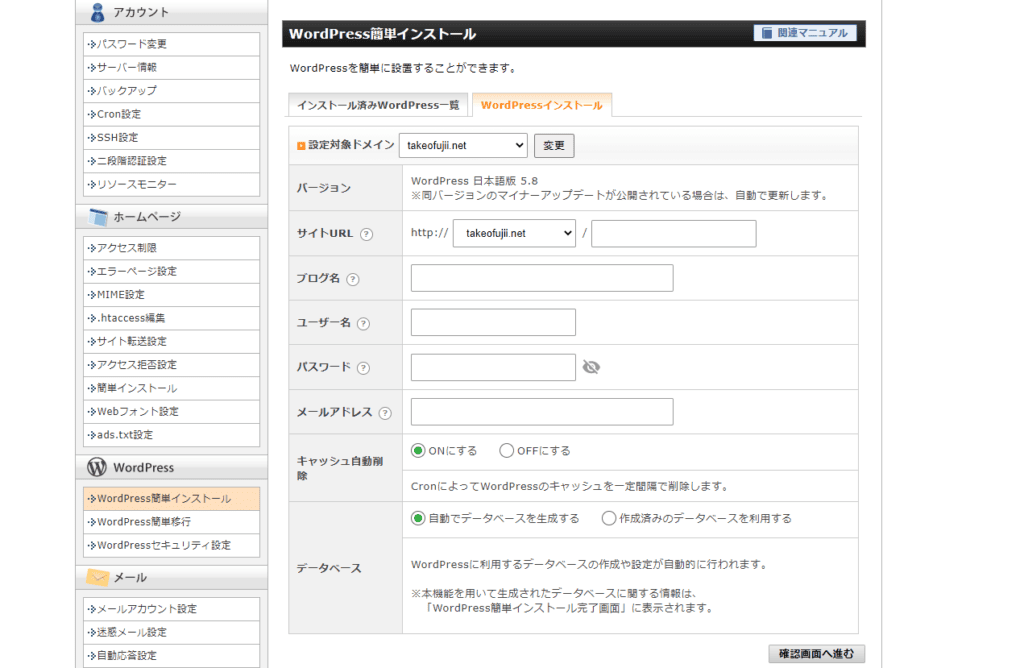This screenshot has height=668, width=1024.
Task: Open WordPressセキュリティ設定 in sidebar
Action: point(171,545)
